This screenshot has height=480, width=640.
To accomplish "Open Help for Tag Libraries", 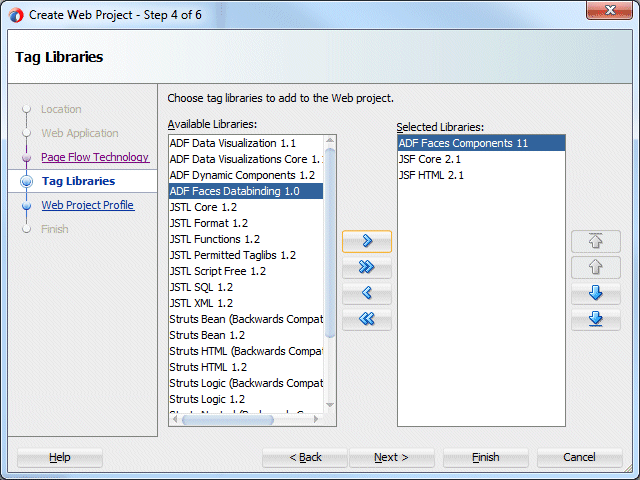I will coord(60,457).
